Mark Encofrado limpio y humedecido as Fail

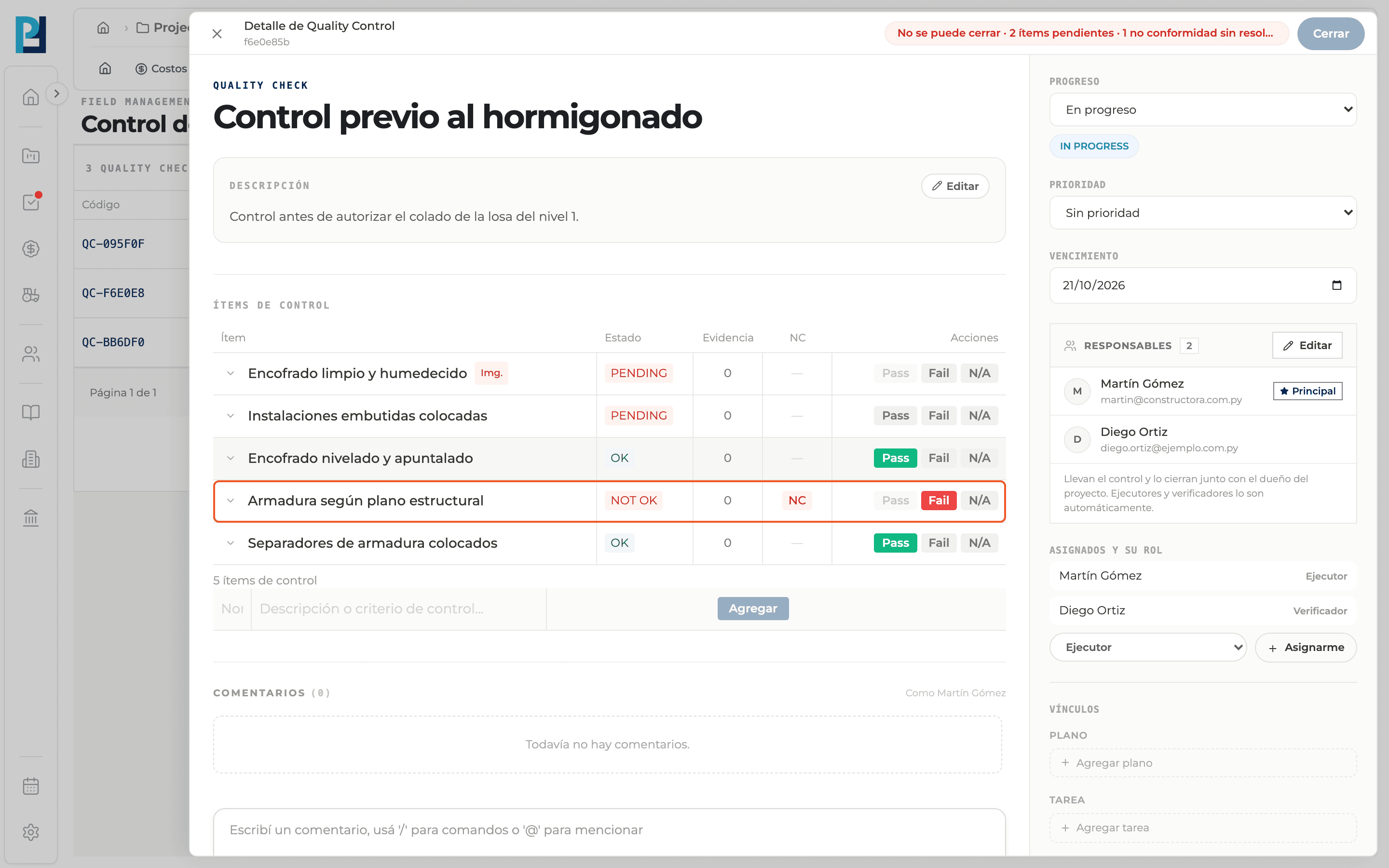939,373
